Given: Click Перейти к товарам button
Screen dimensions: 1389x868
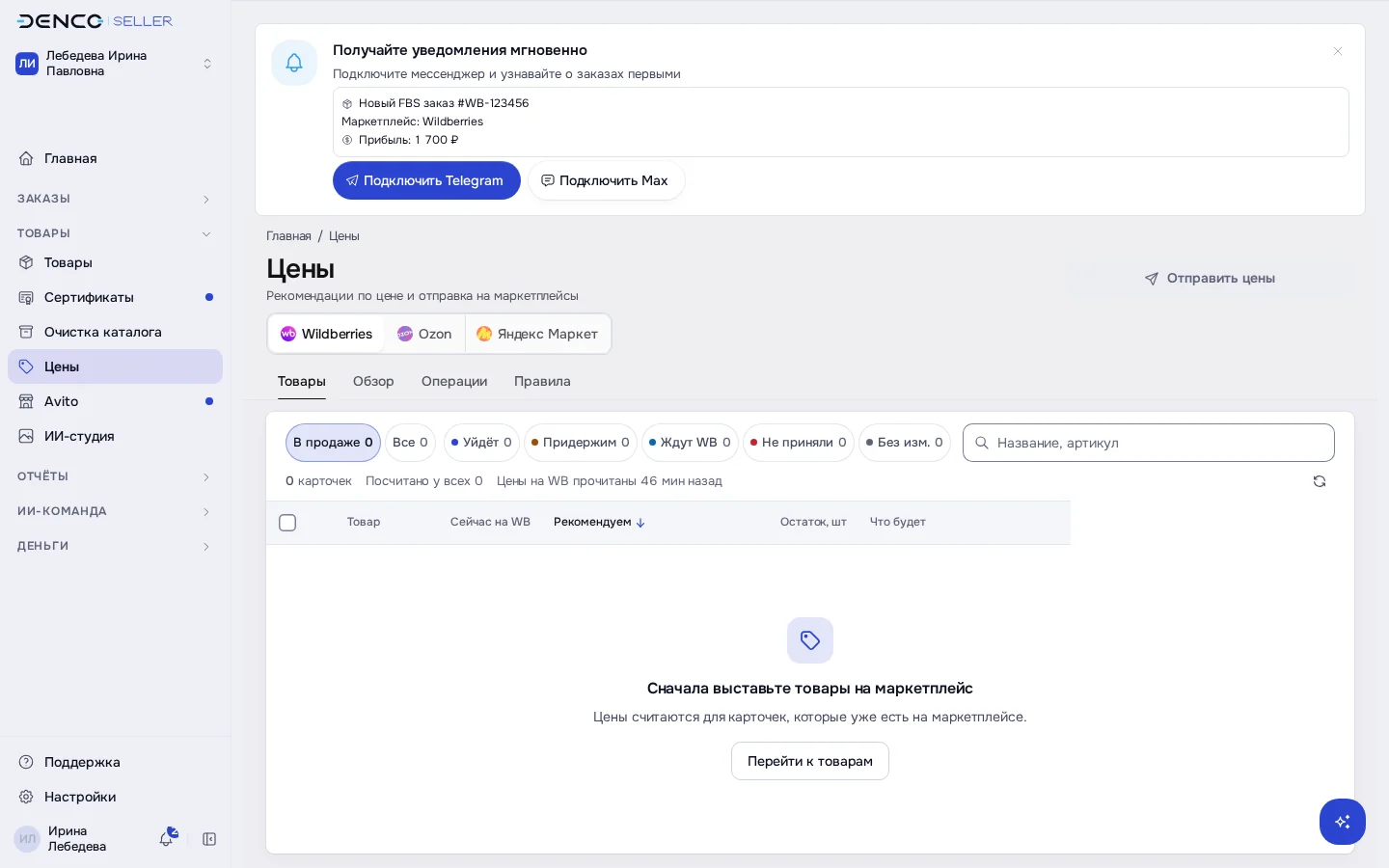Looking at the screenshot, I should [810, 761].
